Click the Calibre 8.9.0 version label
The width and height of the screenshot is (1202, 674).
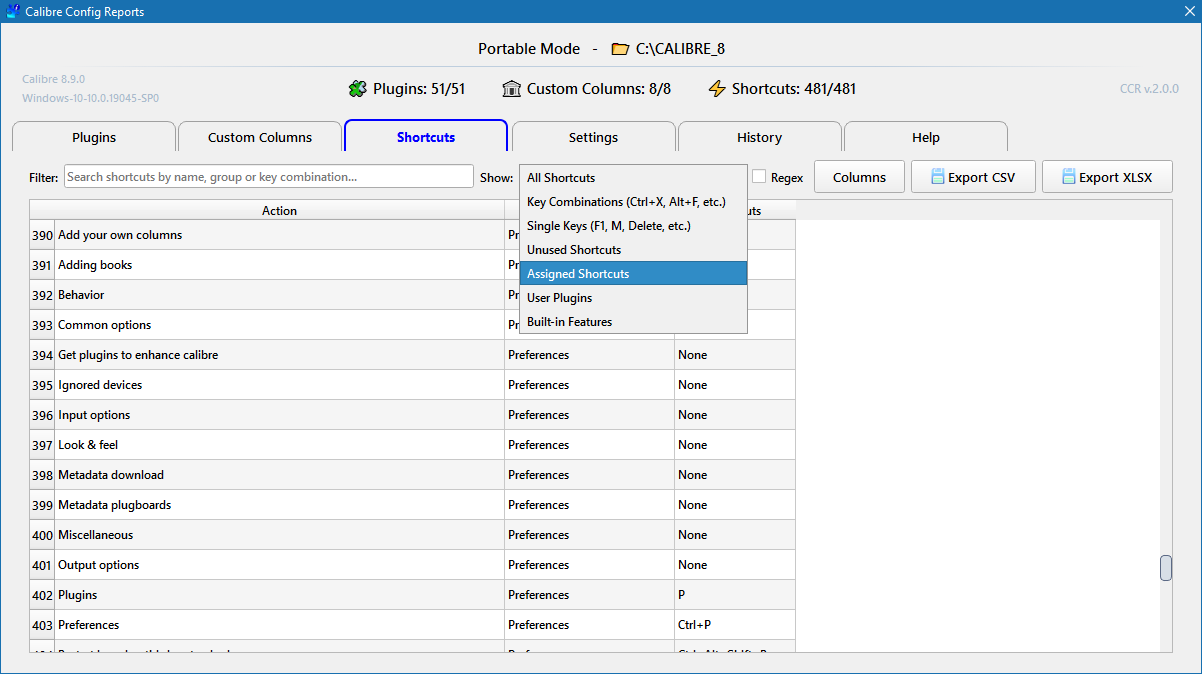(x=54, y=79)
